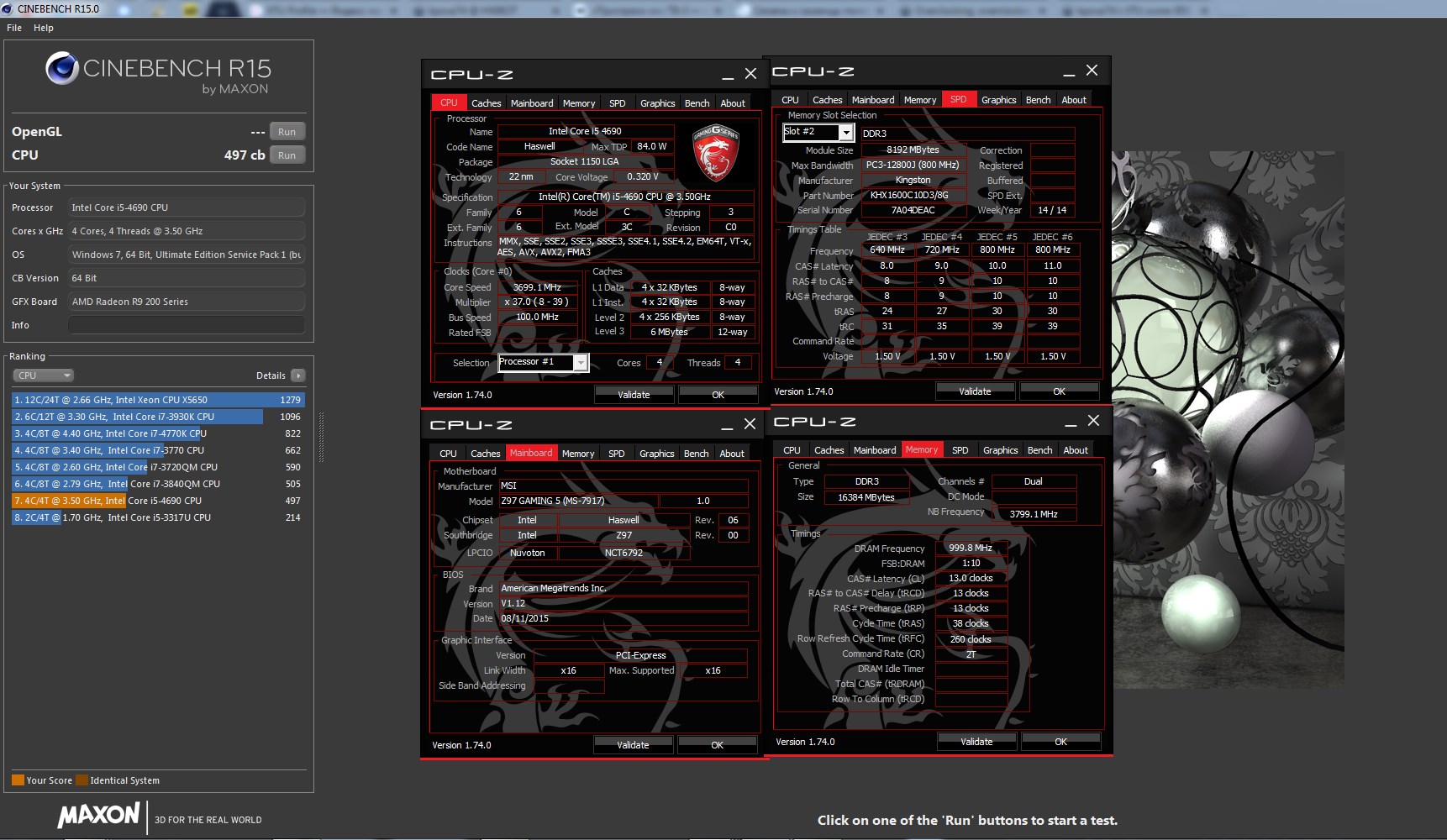This screenshot has height=840, width=1447.
Task: Select ranking entry Core i7-3840QM CPU
Action: pyautogui.click(x=158, y=484)
